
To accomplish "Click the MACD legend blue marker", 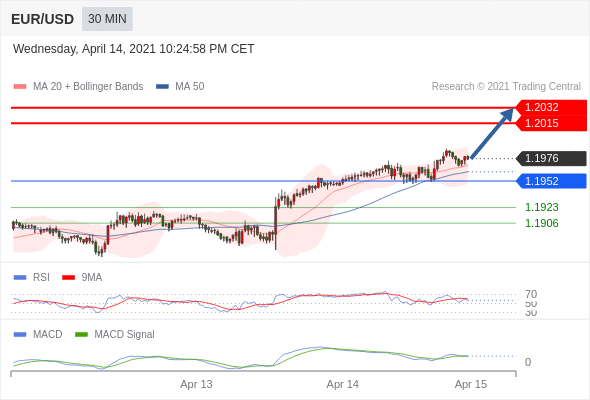I will 20,335.
